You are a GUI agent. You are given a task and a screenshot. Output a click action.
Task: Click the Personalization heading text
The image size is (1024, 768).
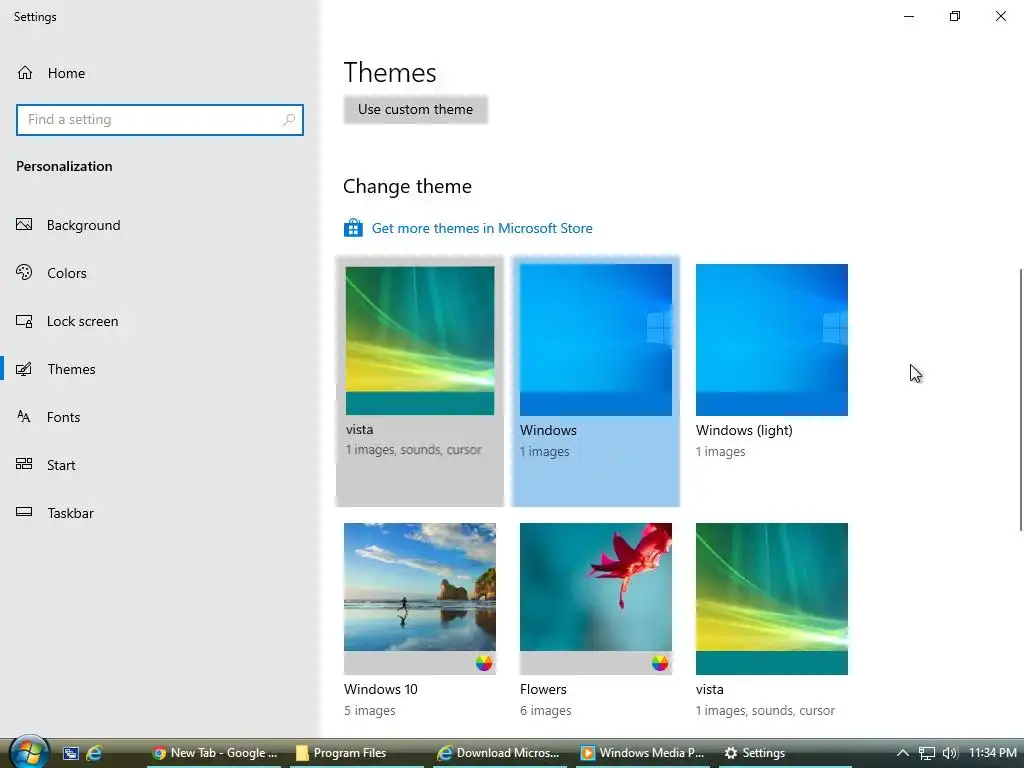tap(64, 166)
